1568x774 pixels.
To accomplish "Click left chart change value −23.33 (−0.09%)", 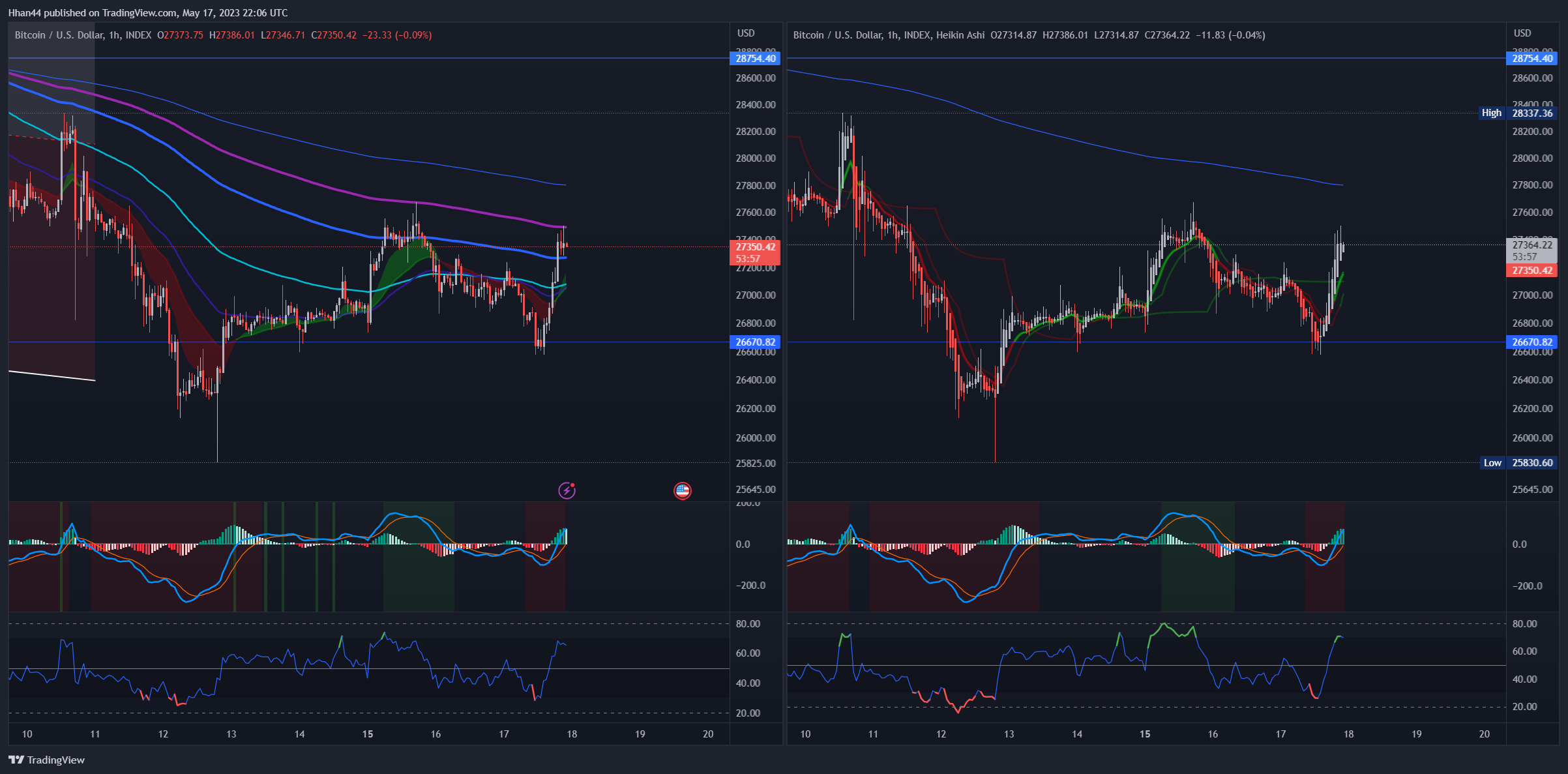I will point(397,35).
